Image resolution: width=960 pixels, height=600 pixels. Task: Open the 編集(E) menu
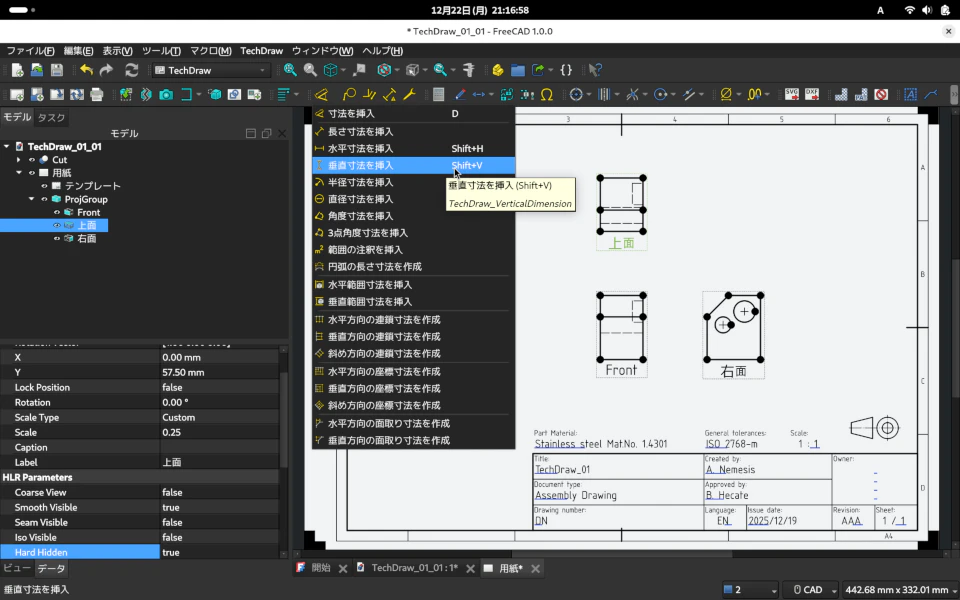click(78, 51)
